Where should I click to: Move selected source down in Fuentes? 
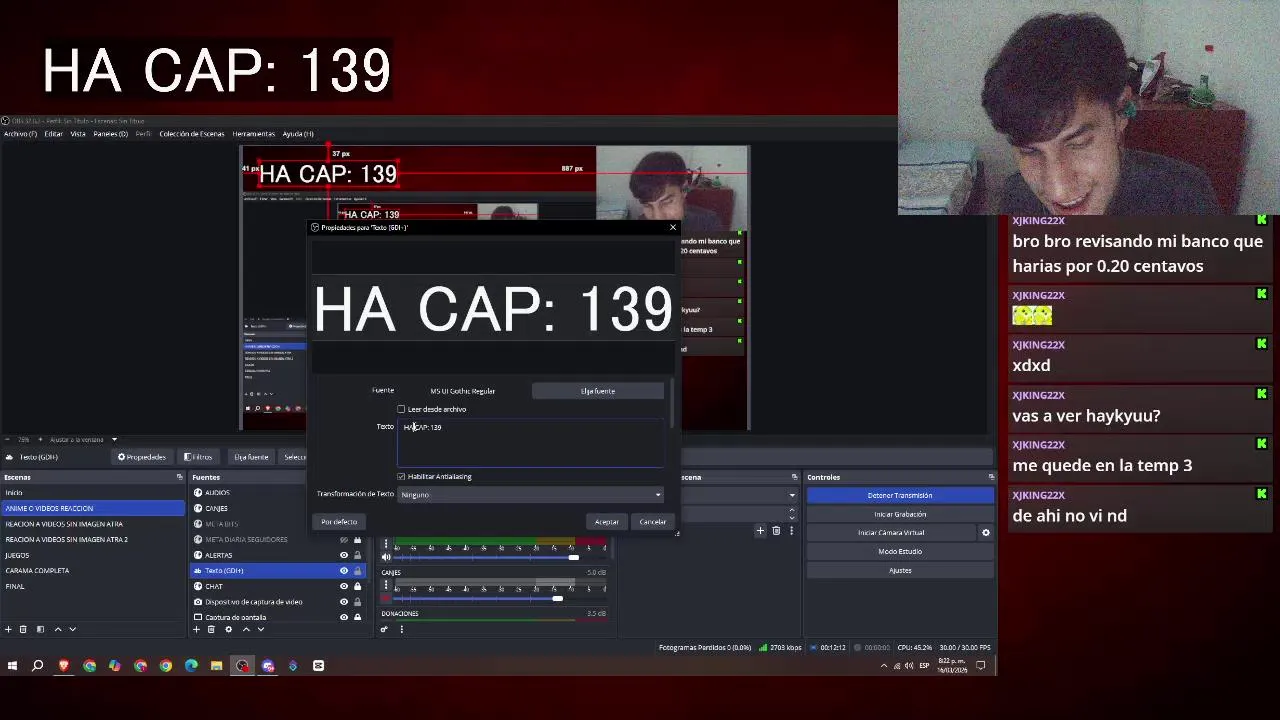click(261, 629)
